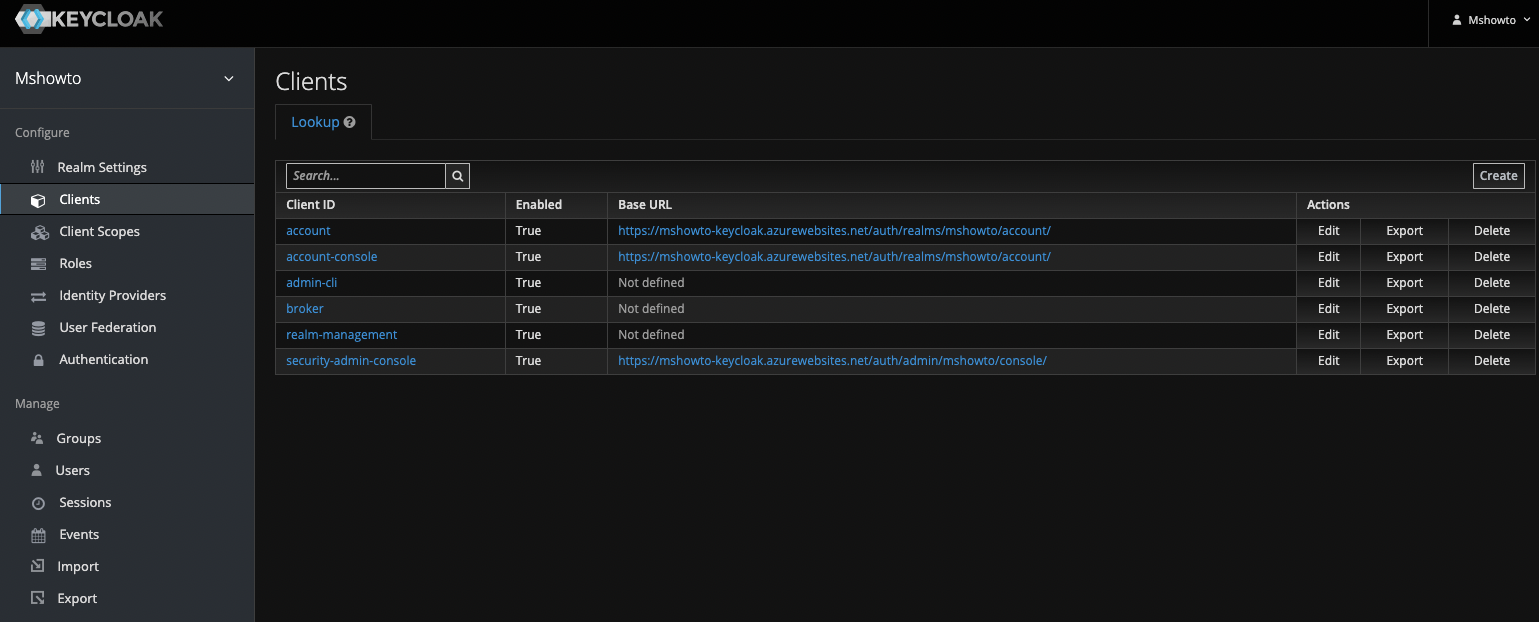Click the Authentication lock icon
Viewport: 1539px width, 622px height.
(x=38, y=360)
